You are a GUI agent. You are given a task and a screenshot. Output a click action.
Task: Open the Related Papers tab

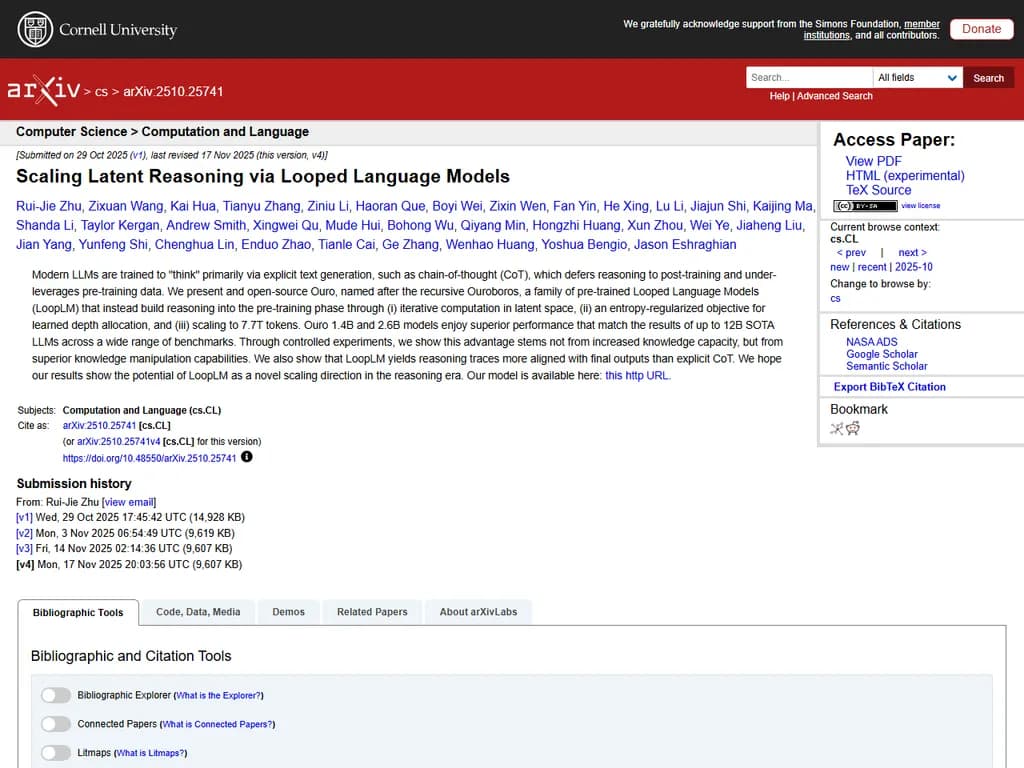click(x=372, y=612)
